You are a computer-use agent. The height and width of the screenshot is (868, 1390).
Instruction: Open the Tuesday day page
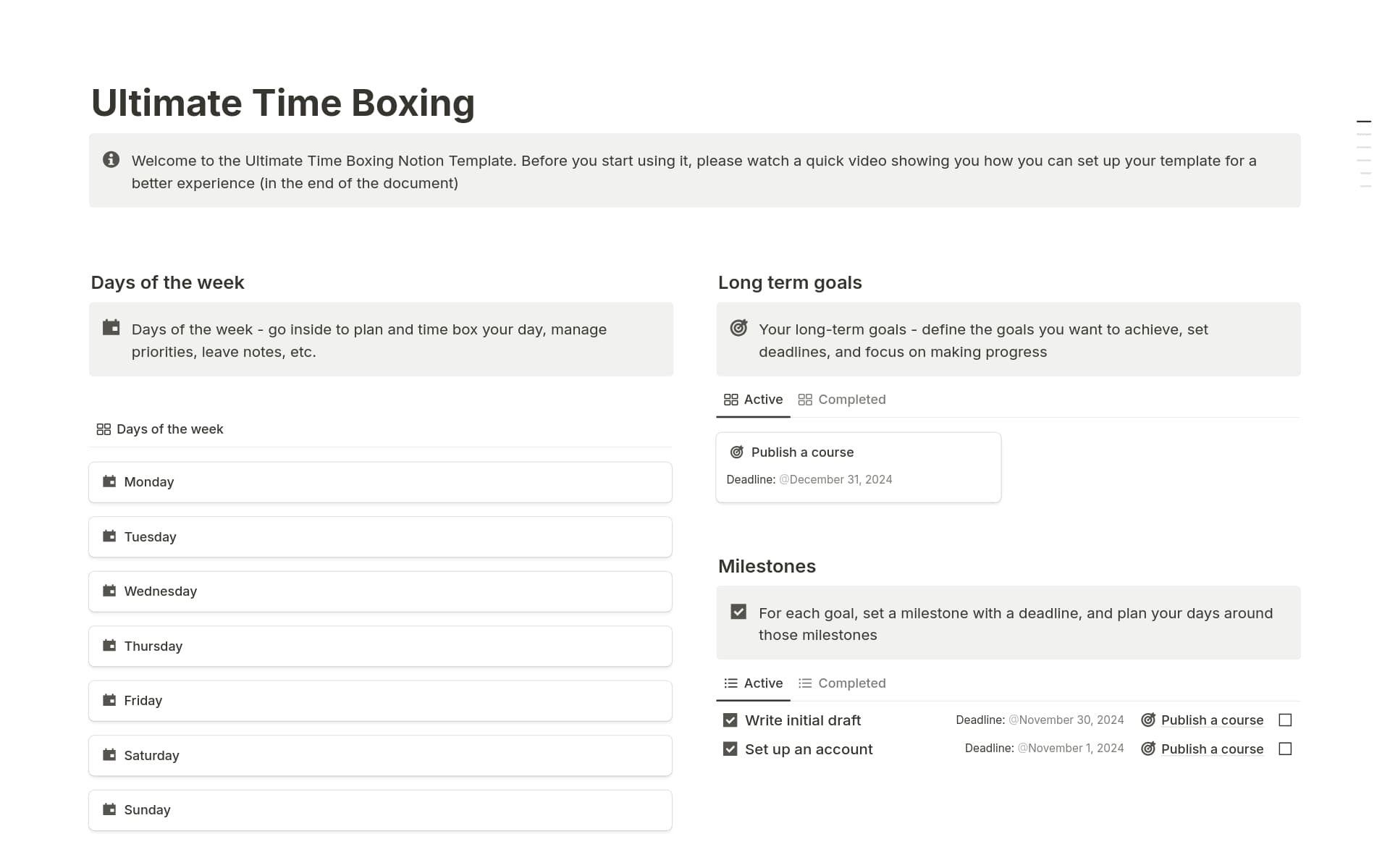pyautogui.click(x=150, y=536)
